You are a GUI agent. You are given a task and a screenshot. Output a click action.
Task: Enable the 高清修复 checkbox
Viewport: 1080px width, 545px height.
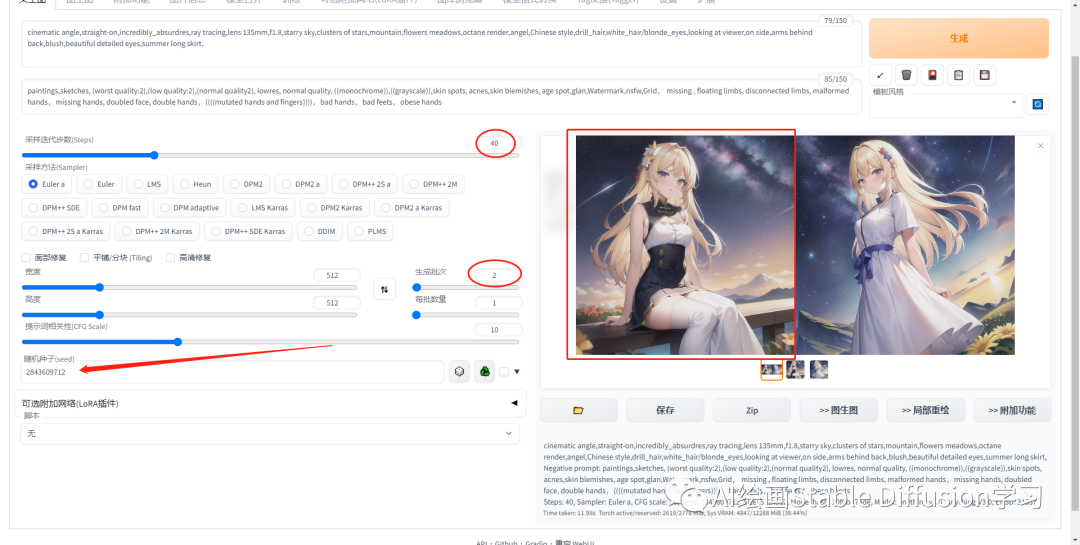[170, 258]
